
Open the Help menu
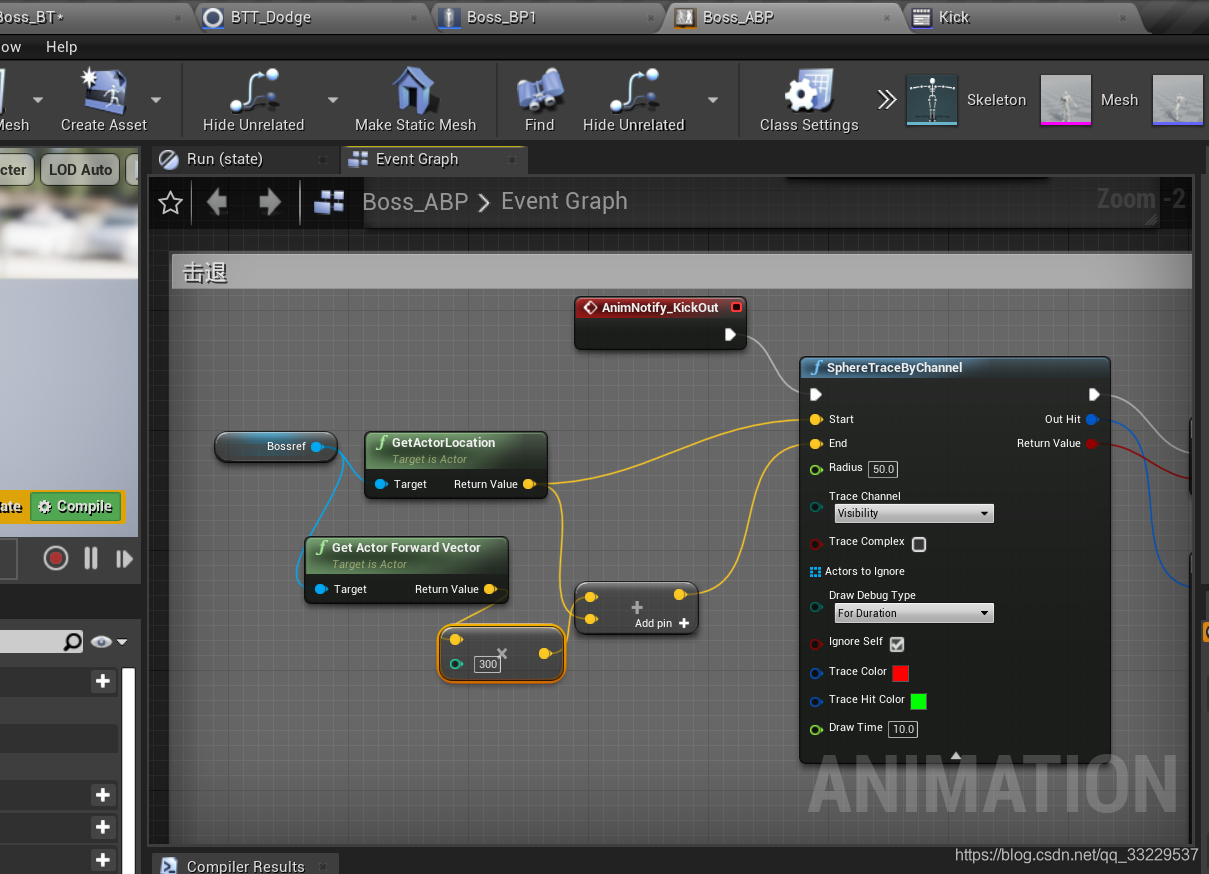click(x=61, y=47)
